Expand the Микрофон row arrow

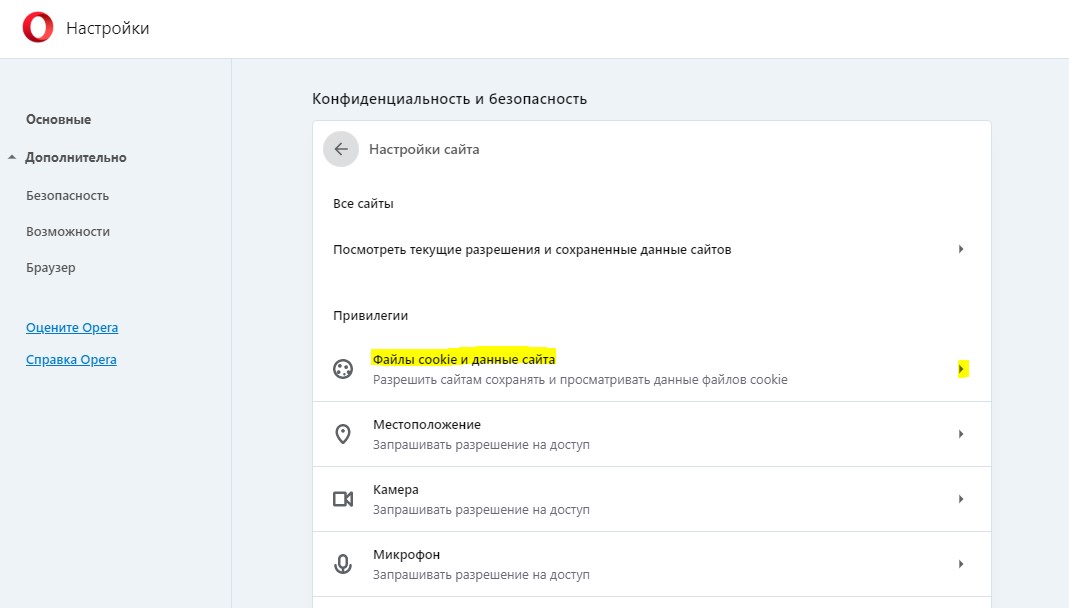point(960,564)
